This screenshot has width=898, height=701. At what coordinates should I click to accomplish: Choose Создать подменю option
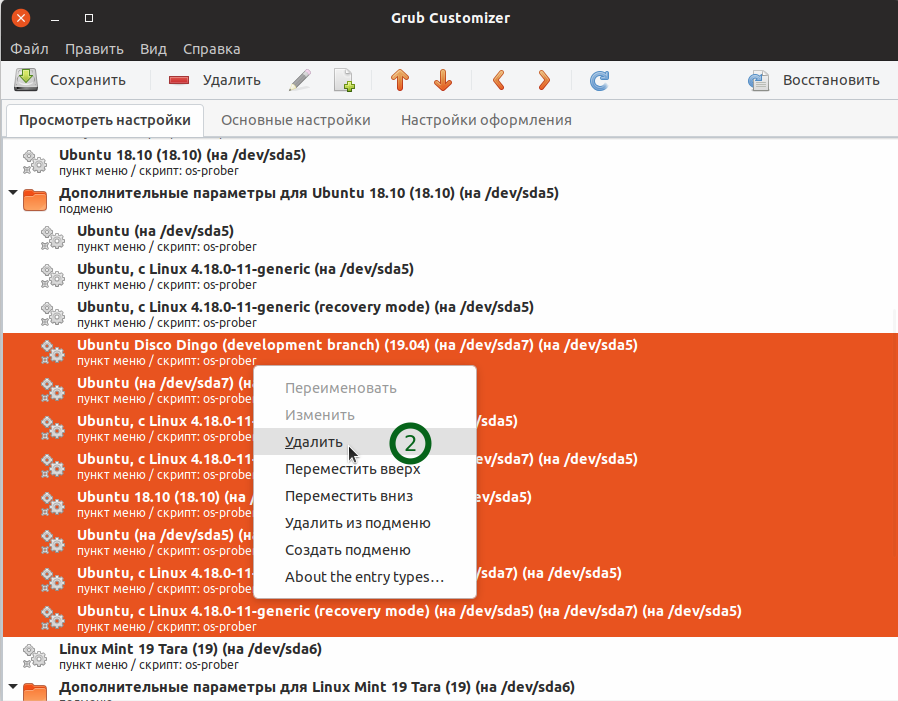coord(365,550)
